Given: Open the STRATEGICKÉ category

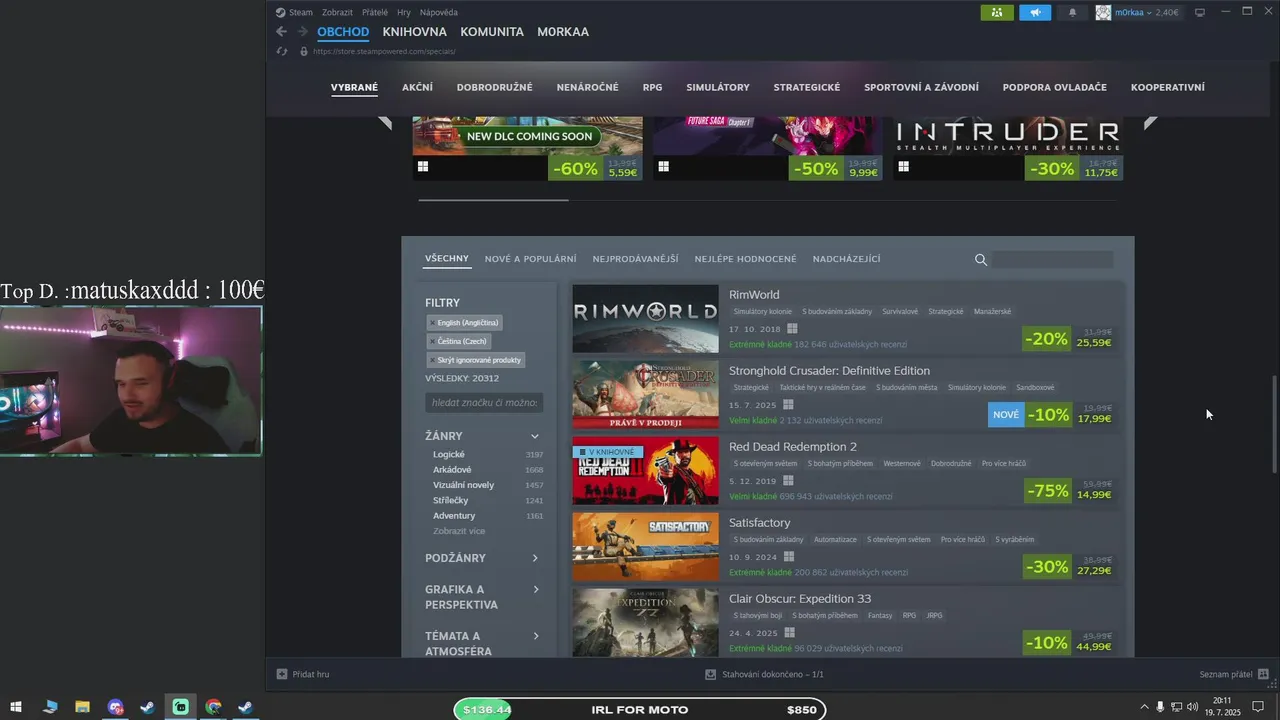Looking at the screenshot, I should tap(807, 88).
